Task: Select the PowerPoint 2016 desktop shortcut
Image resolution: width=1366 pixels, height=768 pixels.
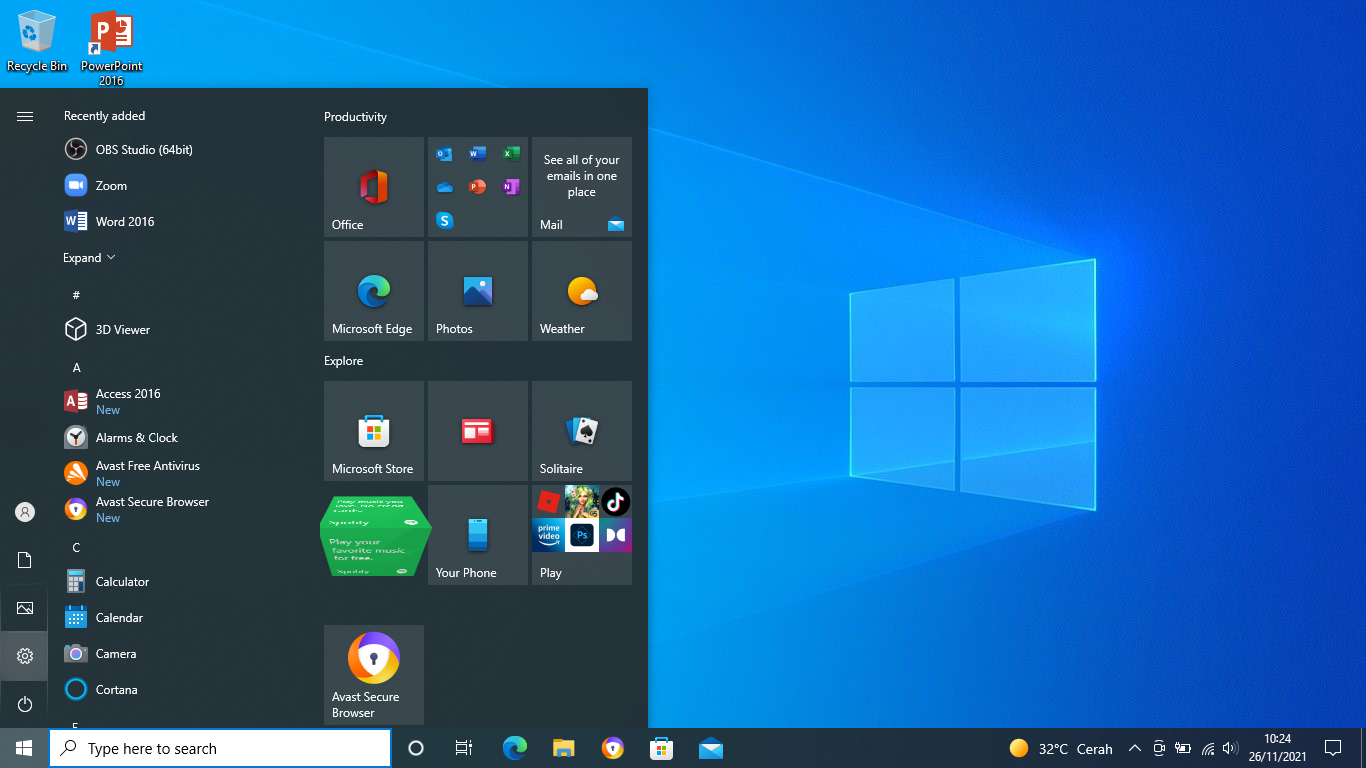Action: pyautogui.click(x=111, y=47)
